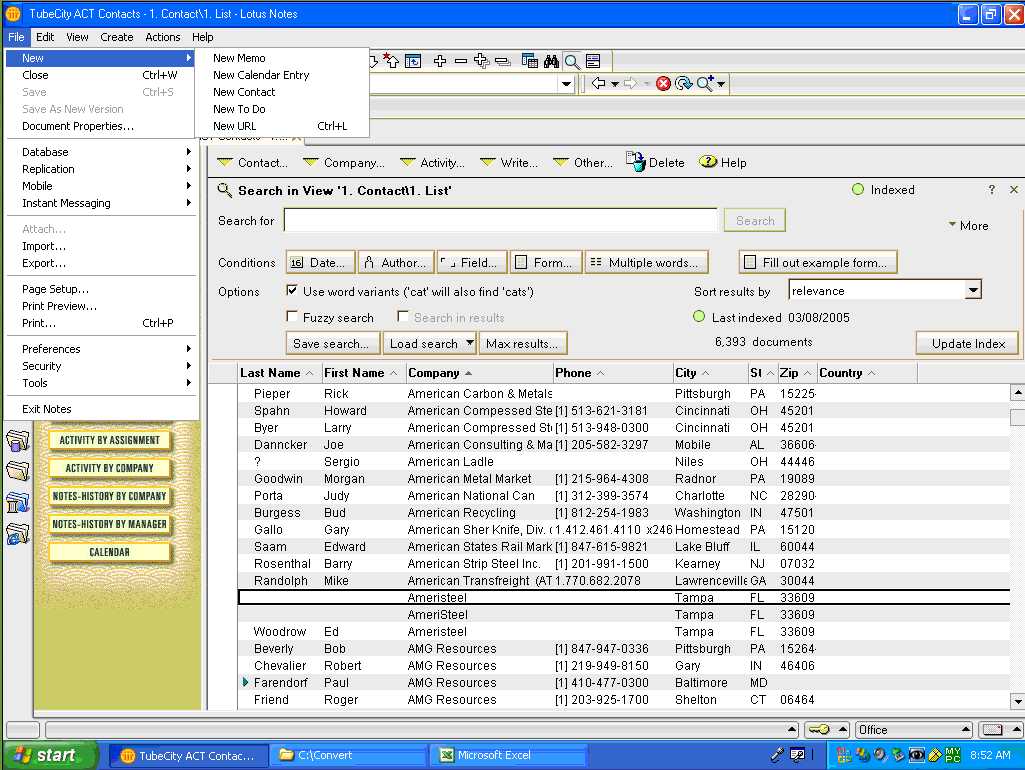This screenshot has width=1025, height=770.
Task: Click the Copy as table toolbar icon
Action: pyautogui.click(x=529, y=61)
